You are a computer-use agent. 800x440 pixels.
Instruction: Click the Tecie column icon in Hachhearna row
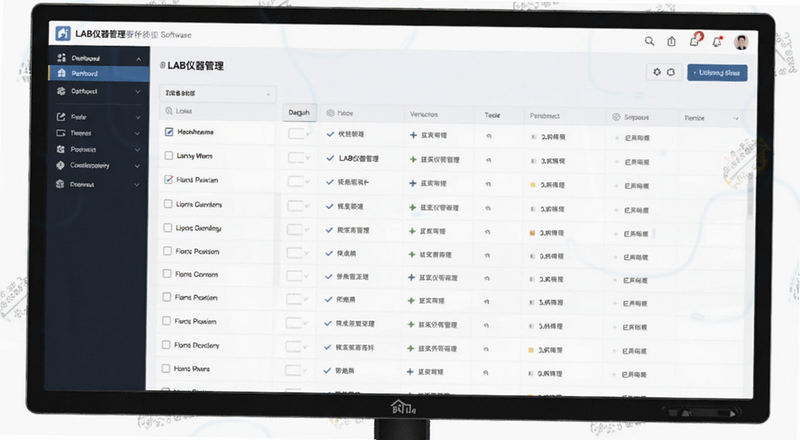pyautogui.click(x=489, y=136)
